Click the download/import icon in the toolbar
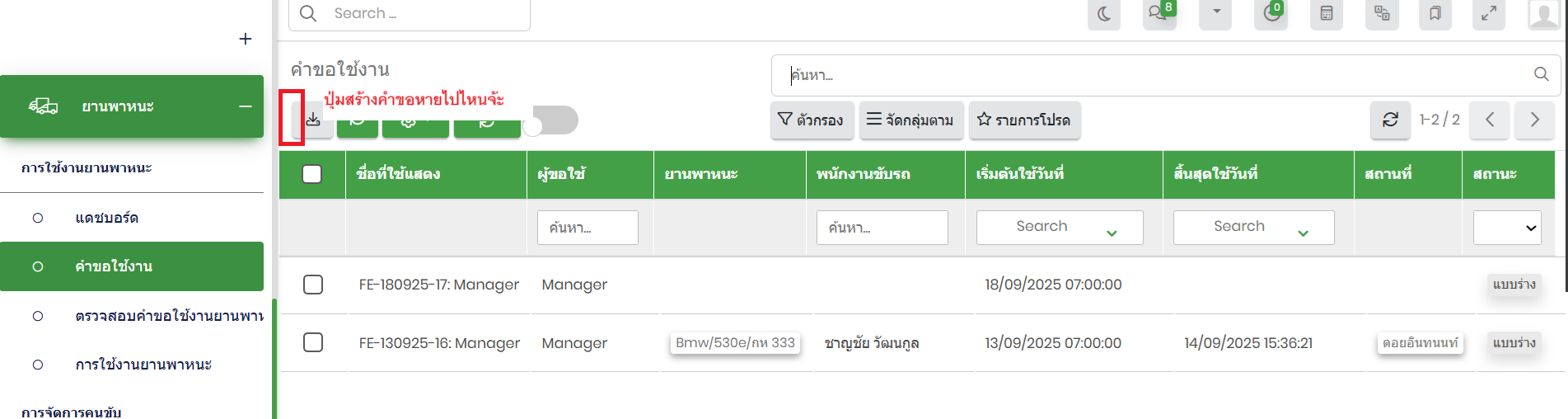This screenshot has height=419, width=1568. tap(313, 120)
